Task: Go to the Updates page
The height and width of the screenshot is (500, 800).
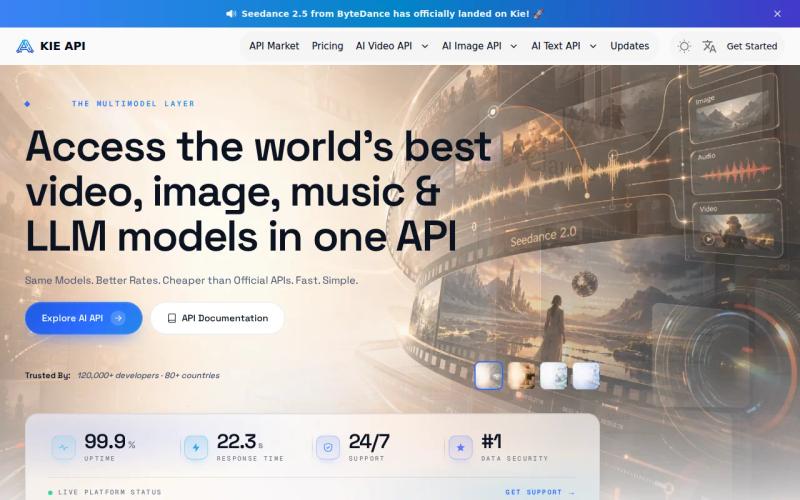Action: pos(630,46)
